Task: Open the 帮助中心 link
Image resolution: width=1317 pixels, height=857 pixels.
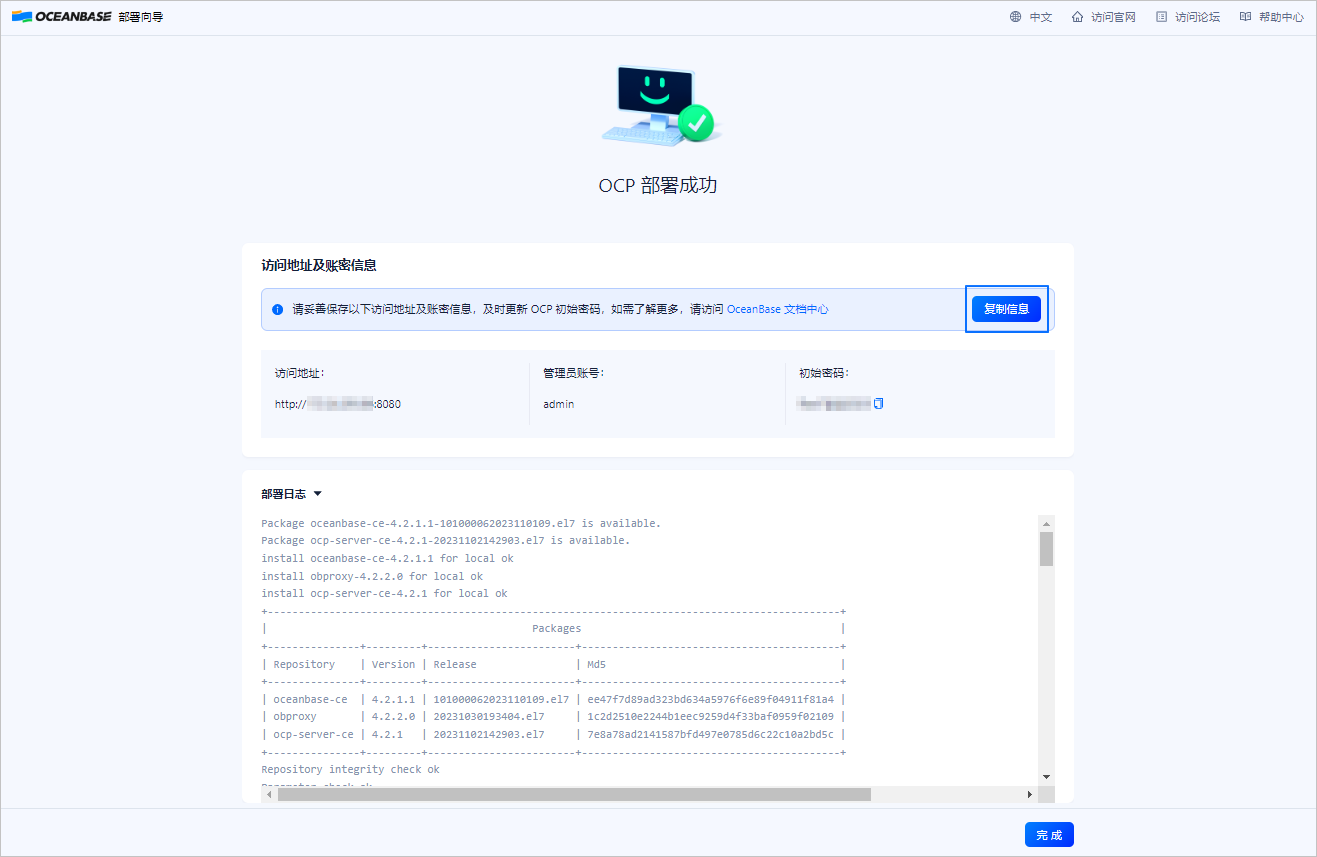Action: tap(1281, 17)
